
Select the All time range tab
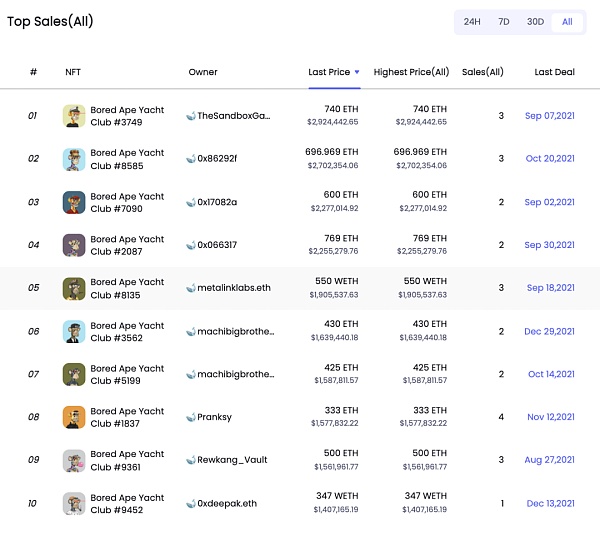coord(567,22)
